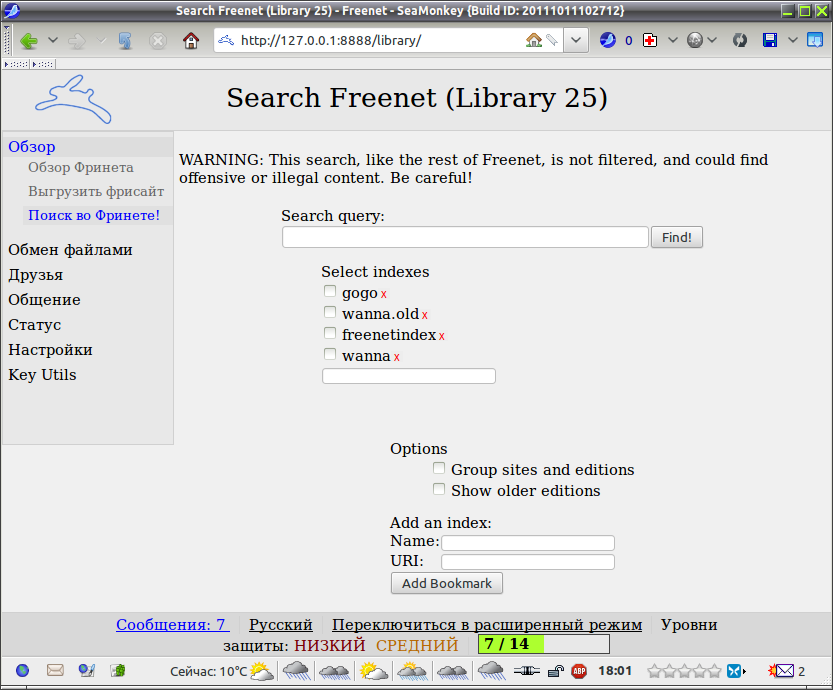Open the Статус menu
This screenshot has height=690, width=833.
click(x=35, y=325)
